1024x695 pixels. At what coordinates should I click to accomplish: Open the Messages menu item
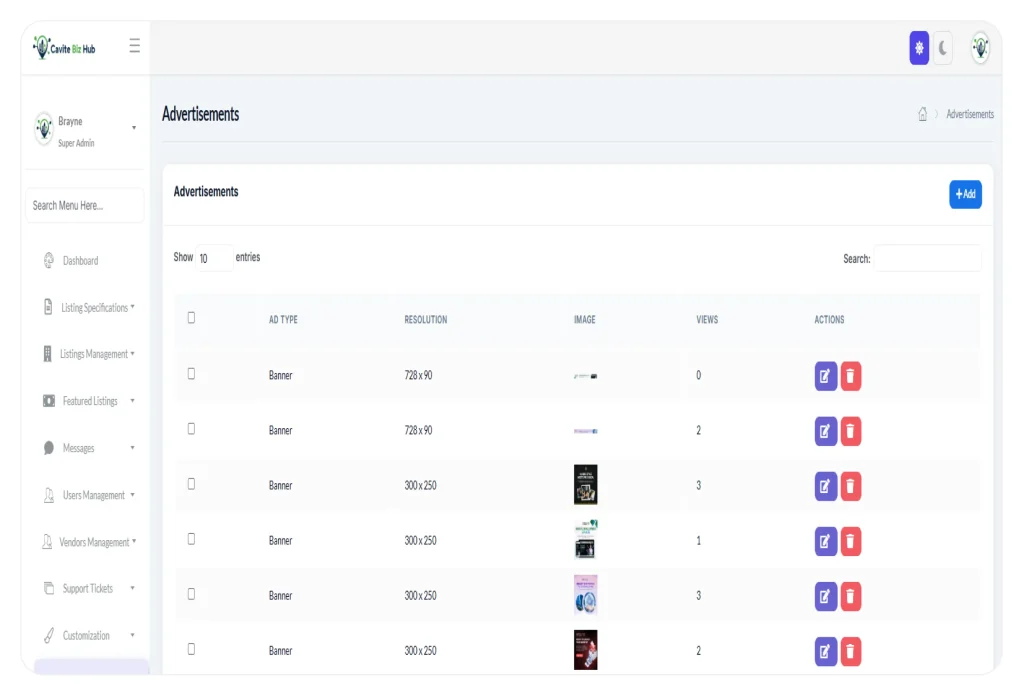click(x=89, y=448)
